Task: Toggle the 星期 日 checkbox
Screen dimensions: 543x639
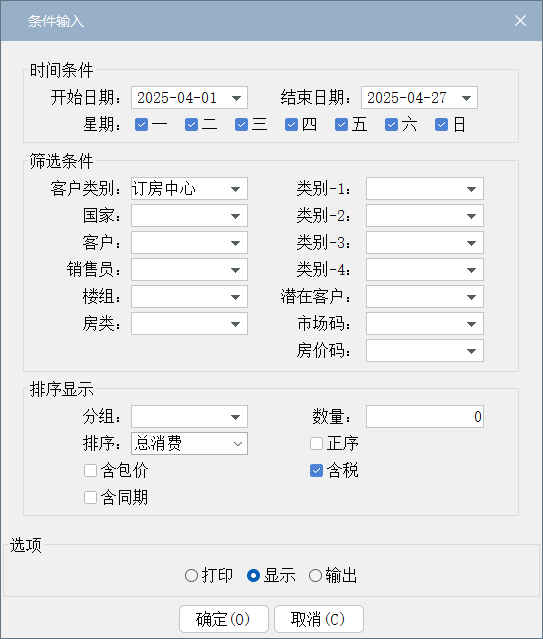Action: point(441,125)
